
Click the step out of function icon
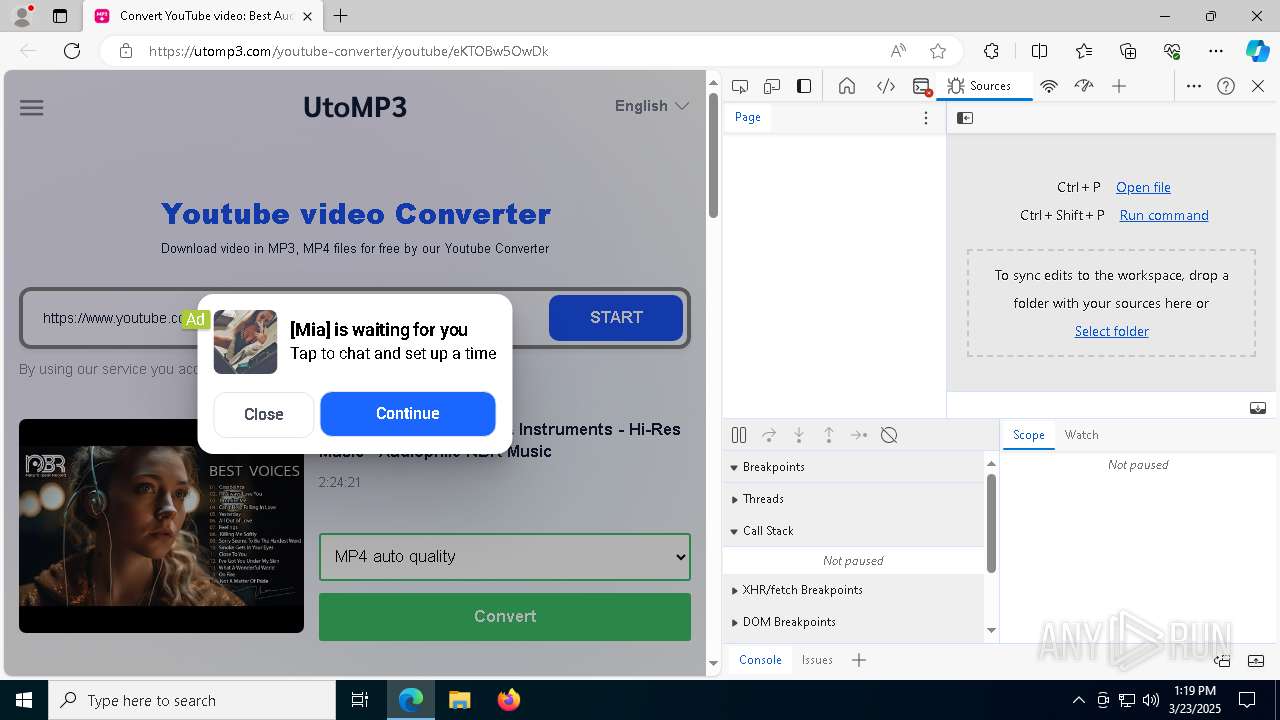tap(829, 435)
